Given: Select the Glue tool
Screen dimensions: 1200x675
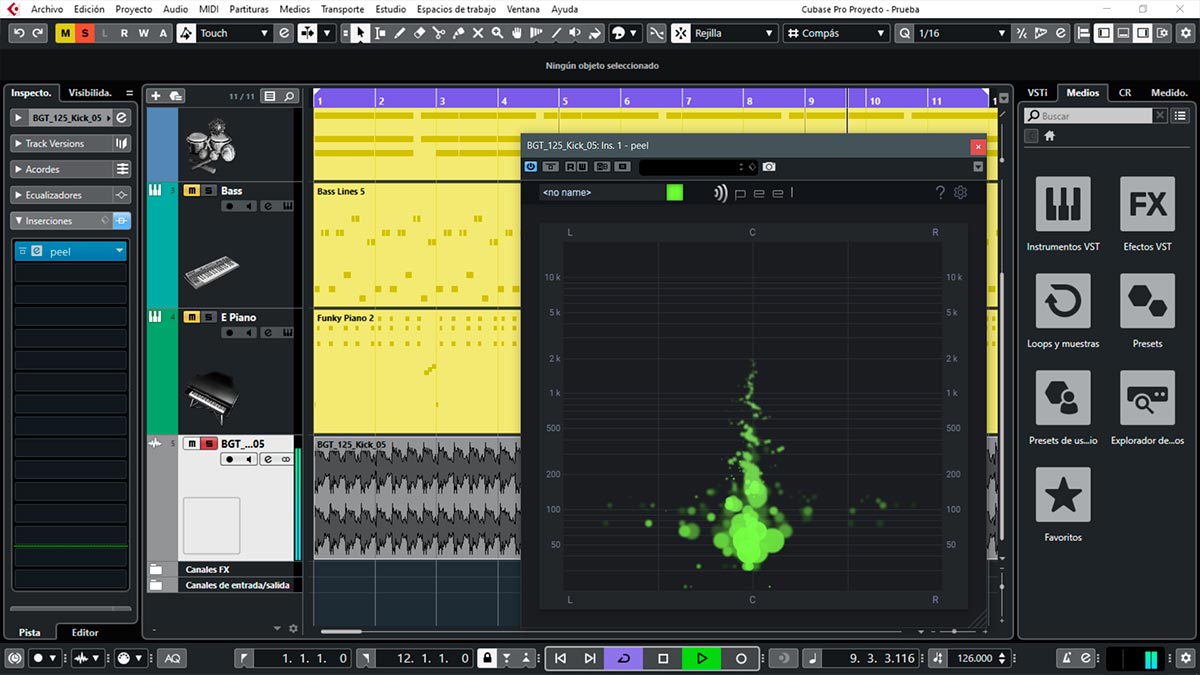Looking at the screenshot, I should click(x=459, y=33).
